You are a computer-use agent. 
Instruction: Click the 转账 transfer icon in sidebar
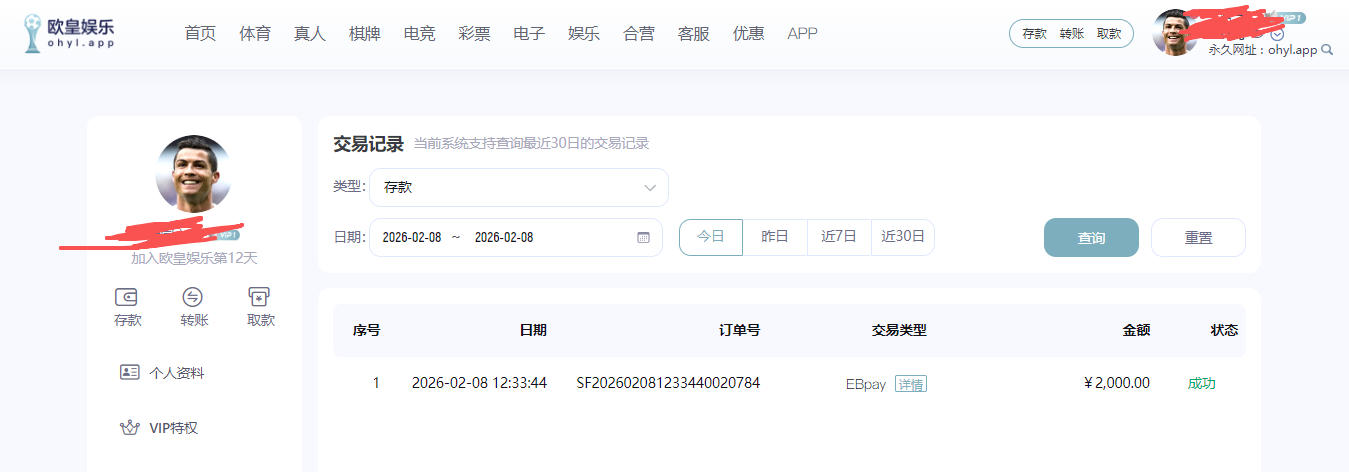pos(193,297)
